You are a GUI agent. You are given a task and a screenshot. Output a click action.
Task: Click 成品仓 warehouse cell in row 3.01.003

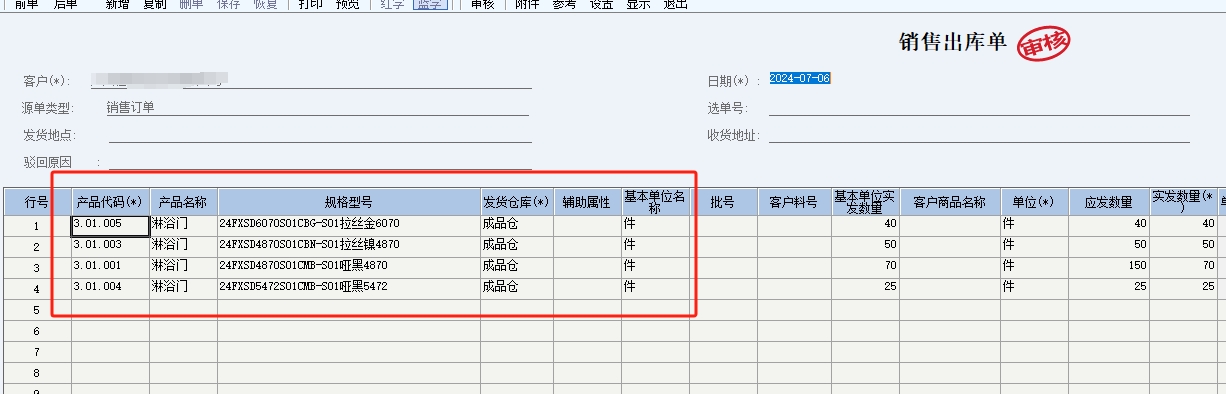point(516,246)
